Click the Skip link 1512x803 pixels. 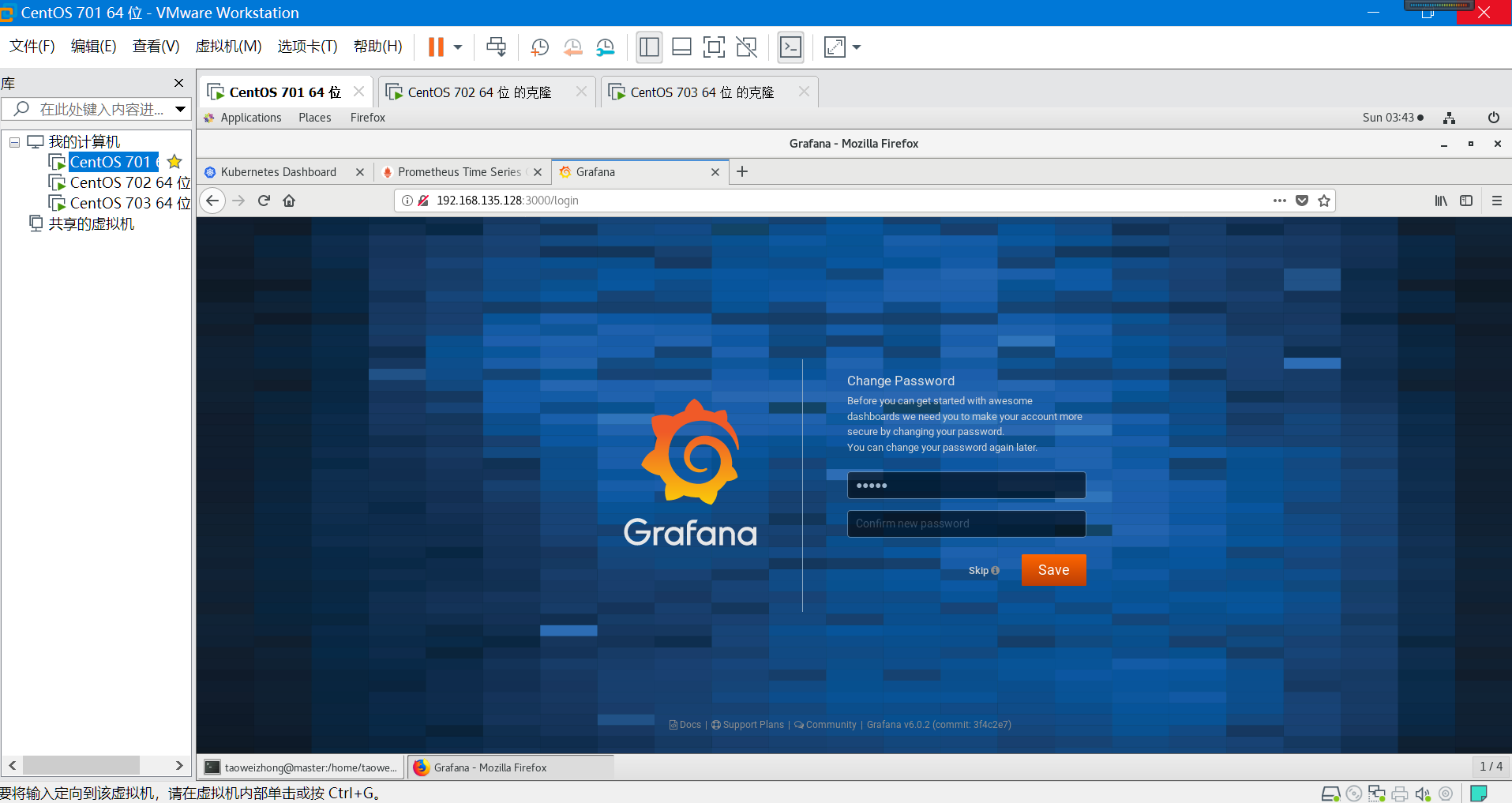(984, 571)
